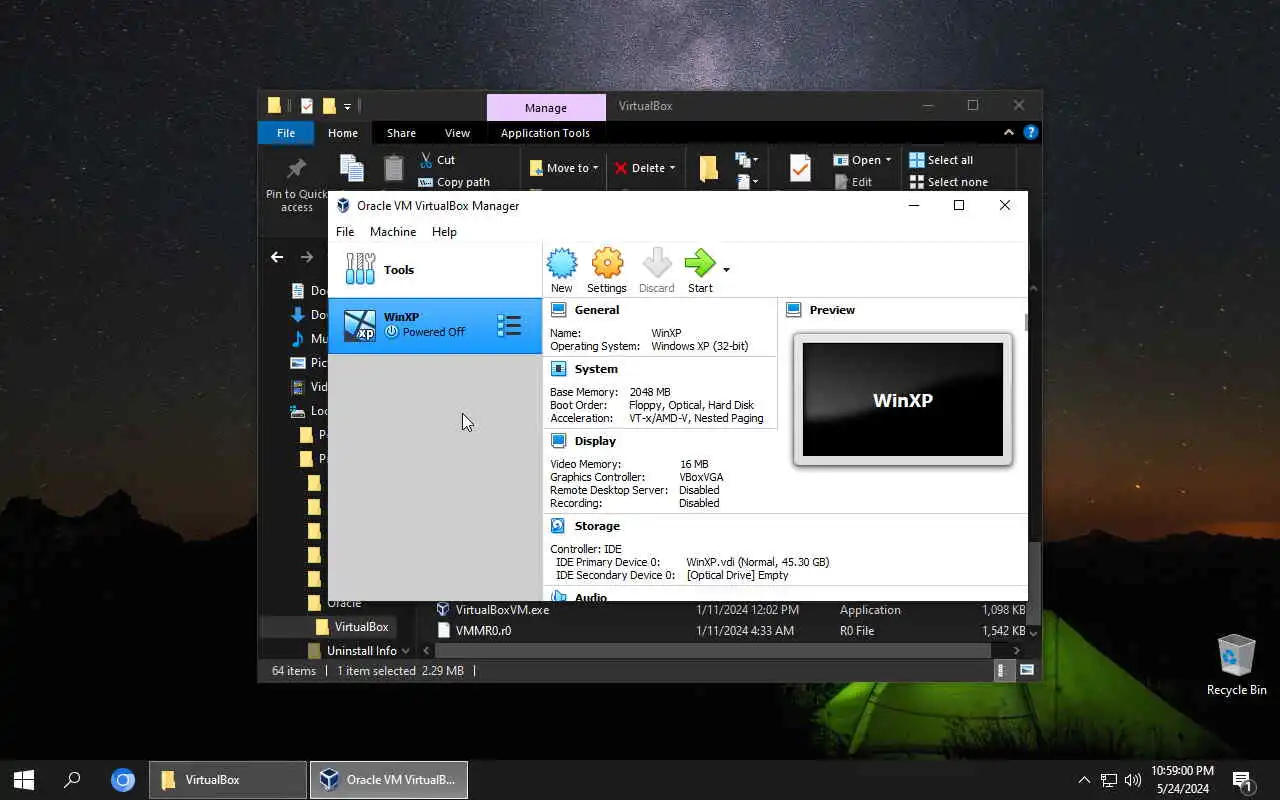1280x800 pixels.
Task: Open the VirtualBox File menu
Action: [x=345, y=231]
